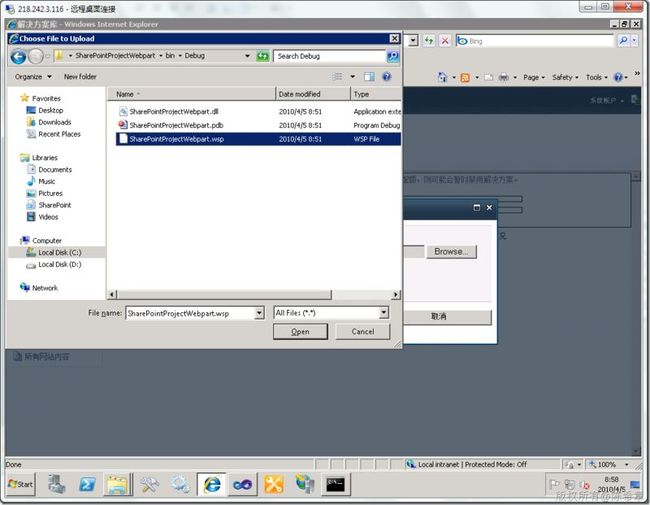
Task: Open Pictures library
Action: point(45,194)
